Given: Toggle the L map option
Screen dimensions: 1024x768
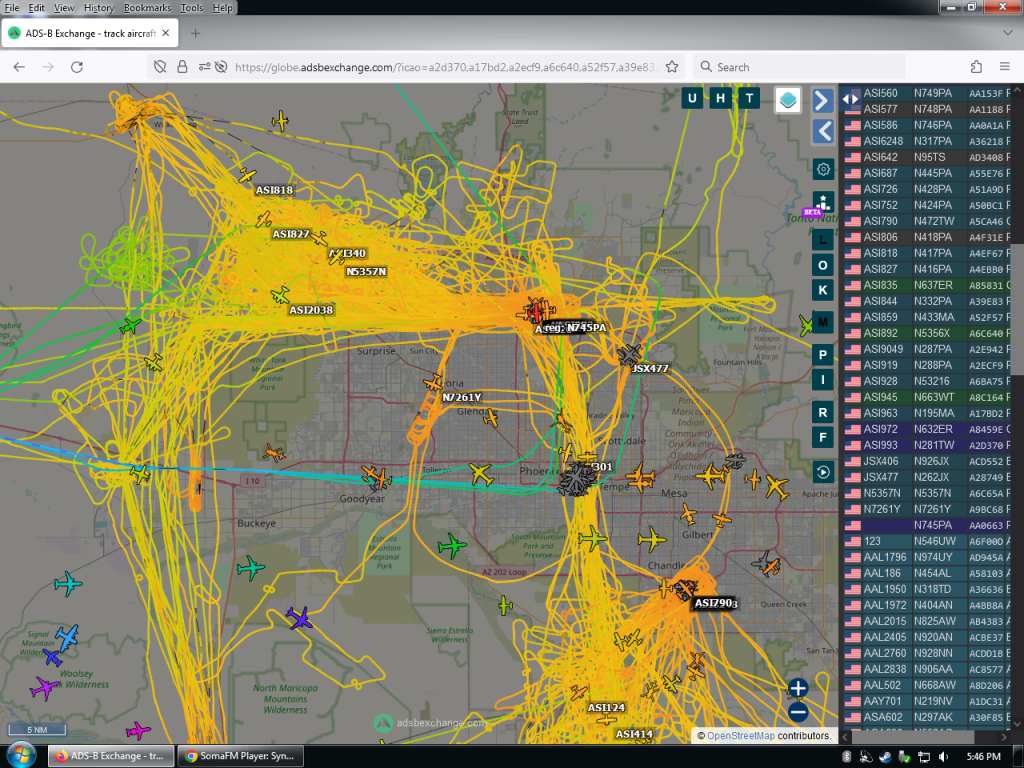Looking at the screenshot, I should (823, 240).
